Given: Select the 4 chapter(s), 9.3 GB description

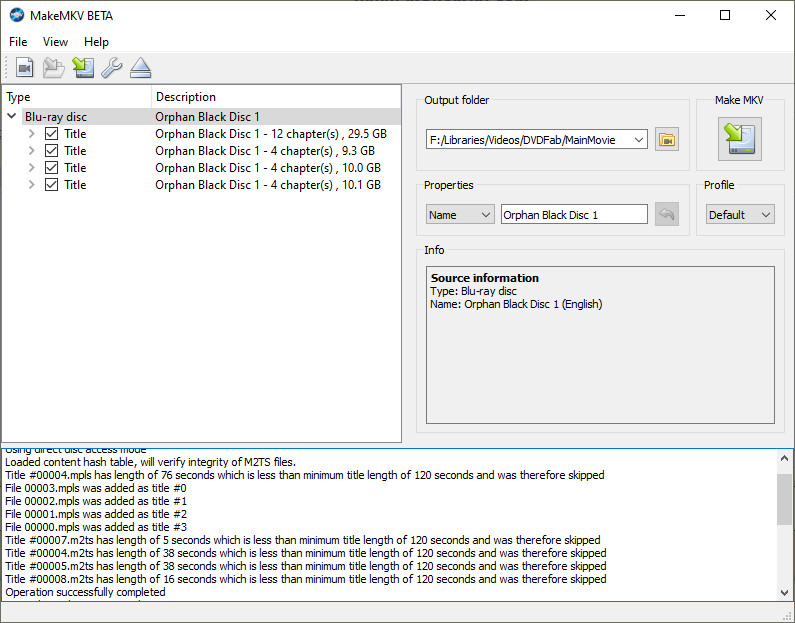Looking at the screenshot, I should pyautogui.click(x=265, y=151).
